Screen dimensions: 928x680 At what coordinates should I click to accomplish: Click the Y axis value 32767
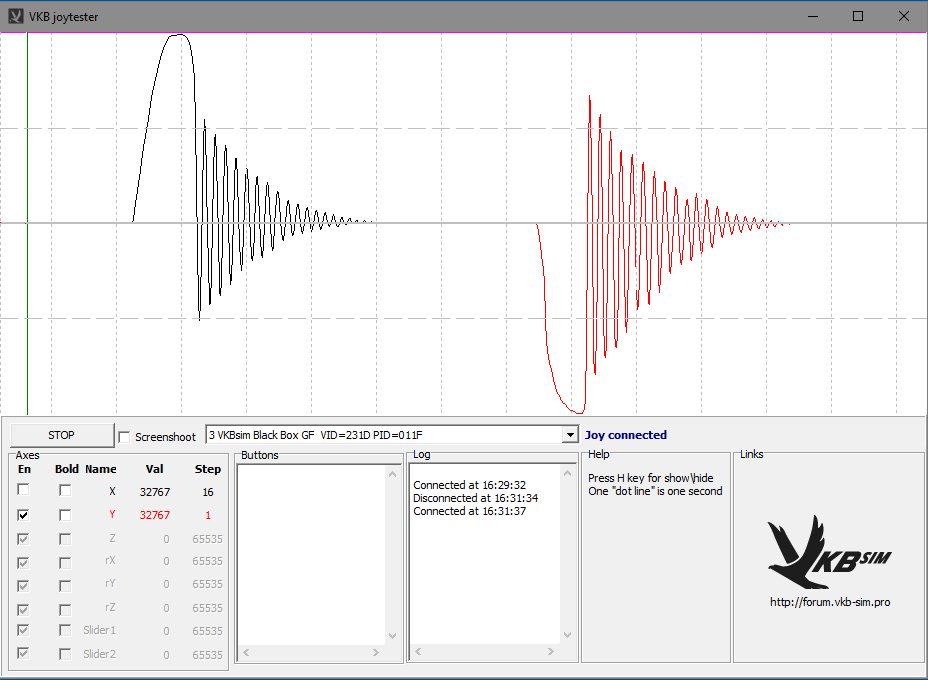(x=154, y=515)
